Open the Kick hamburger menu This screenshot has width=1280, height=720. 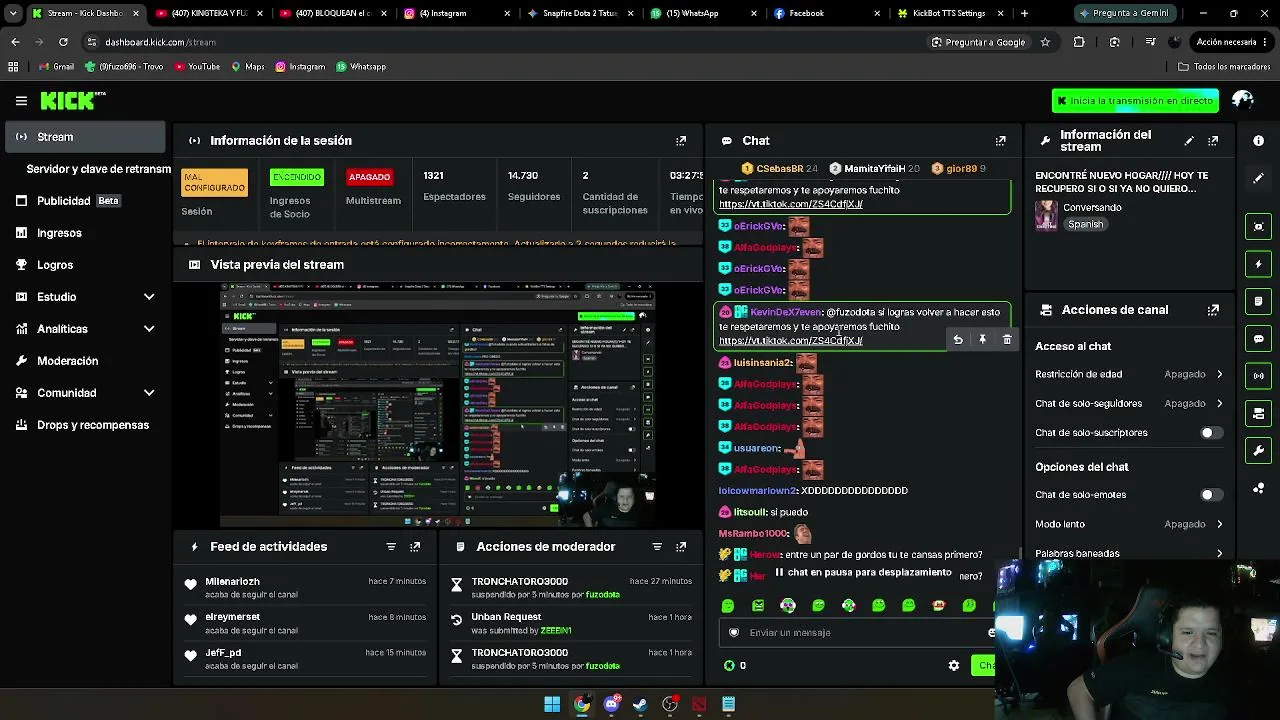[21, 100]
